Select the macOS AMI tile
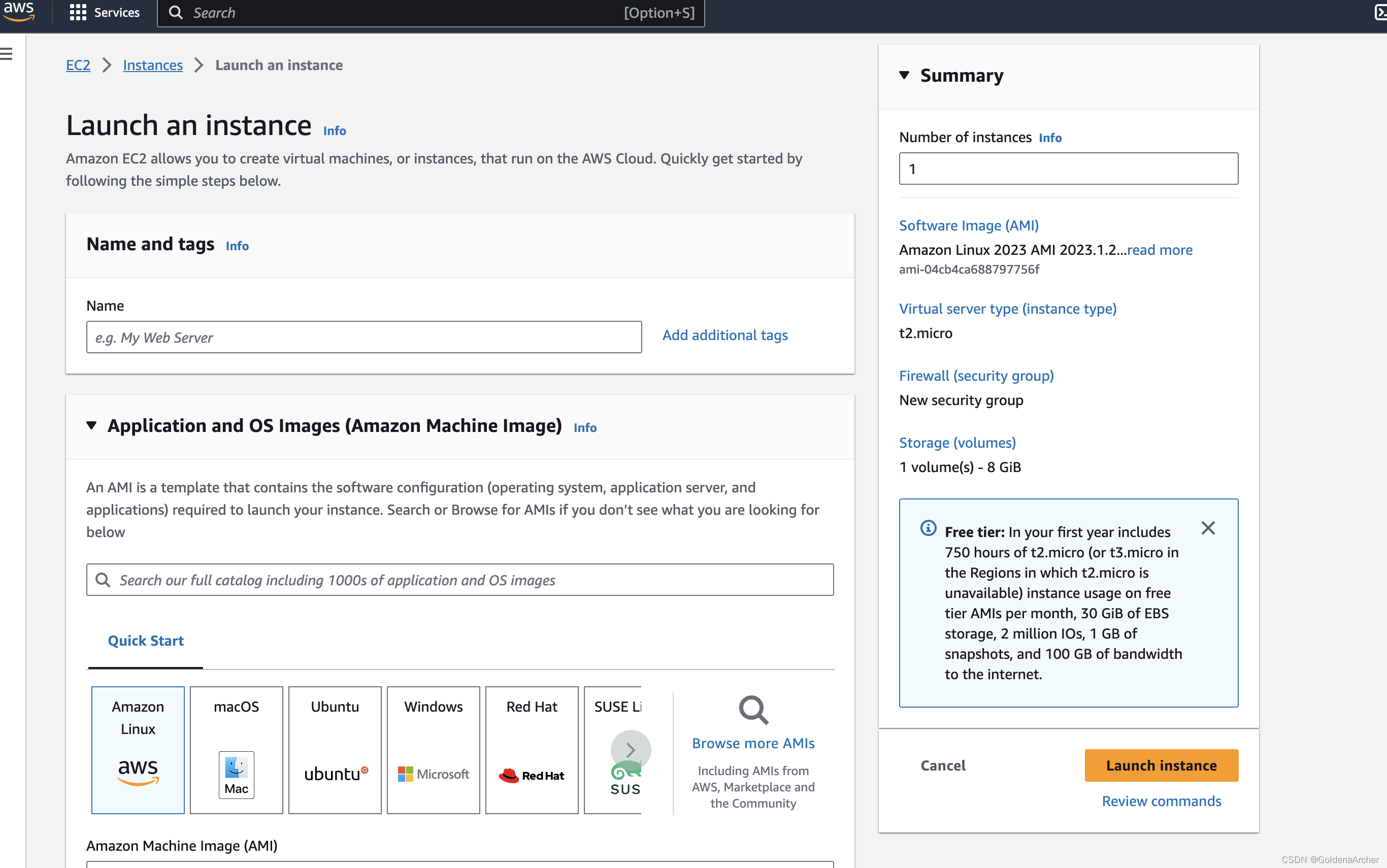This screenshot has width=1387, height=868. pos(237,750)
